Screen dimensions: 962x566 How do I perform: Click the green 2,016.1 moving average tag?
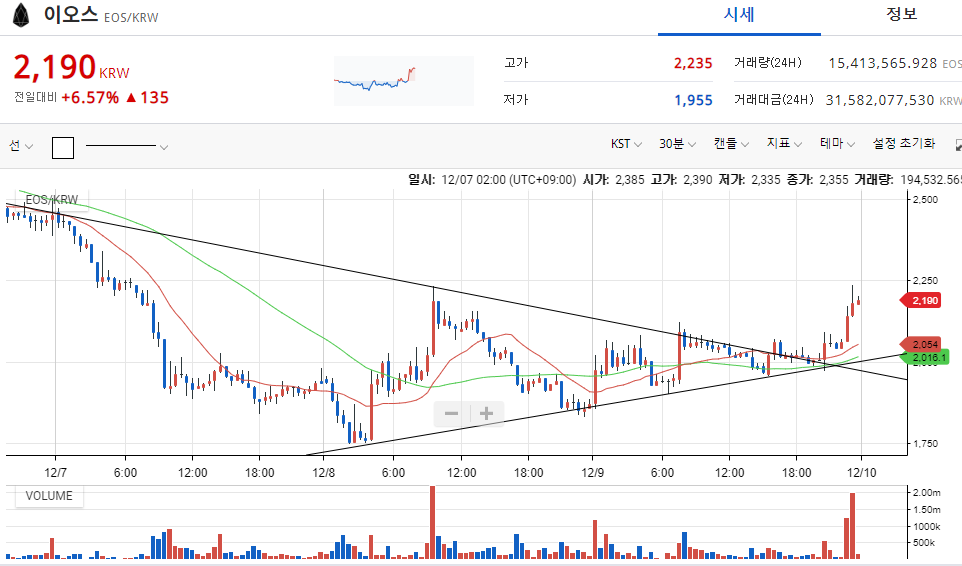coord(925,358)
